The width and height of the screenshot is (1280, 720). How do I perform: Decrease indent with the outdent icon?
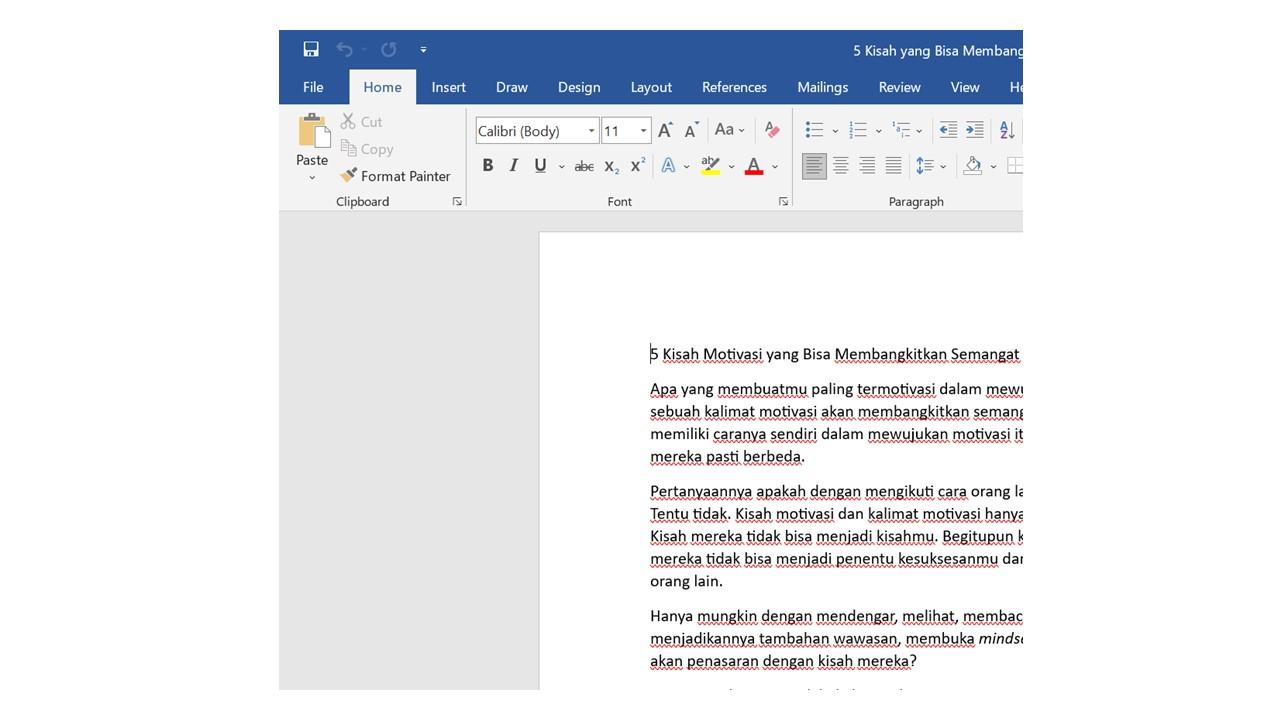948,130
